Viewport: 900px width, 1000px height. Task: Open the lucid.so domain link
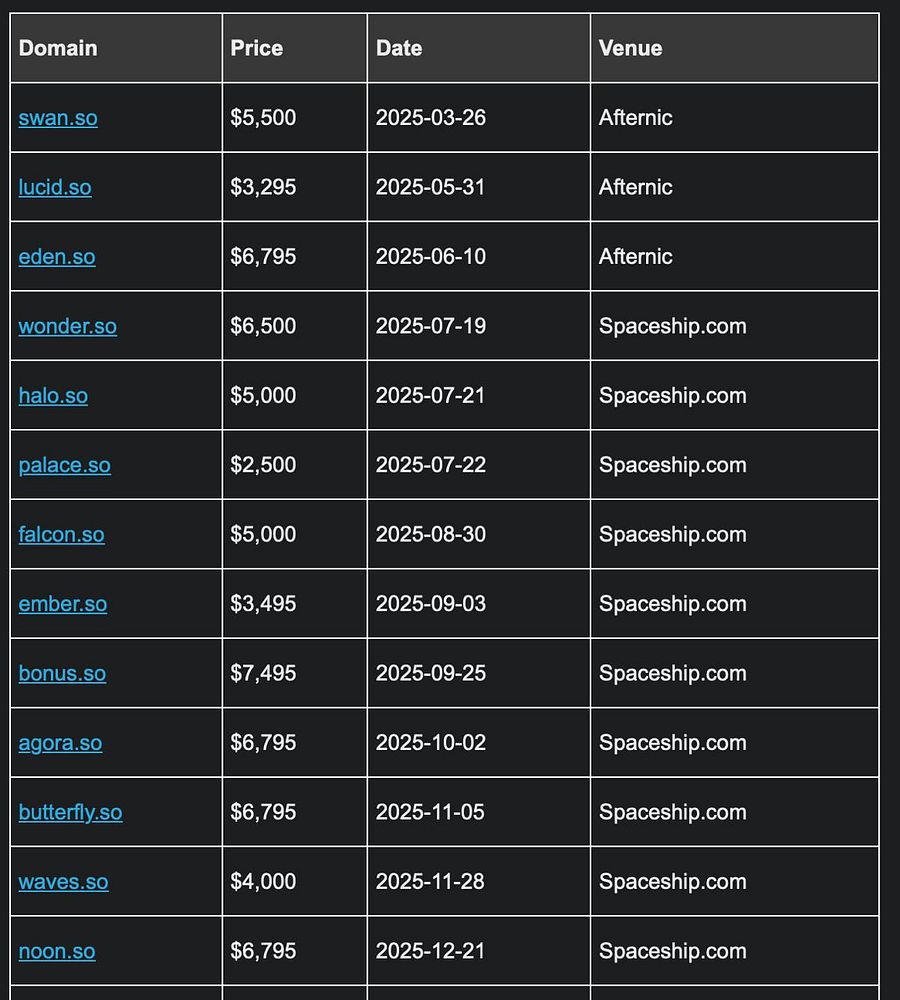pyautogui.click(x=55, y=188)
